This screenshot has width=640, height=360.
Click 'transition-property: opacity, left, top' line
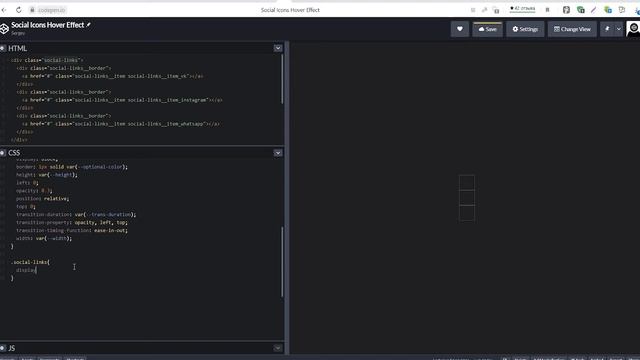(x=72, y=222)
